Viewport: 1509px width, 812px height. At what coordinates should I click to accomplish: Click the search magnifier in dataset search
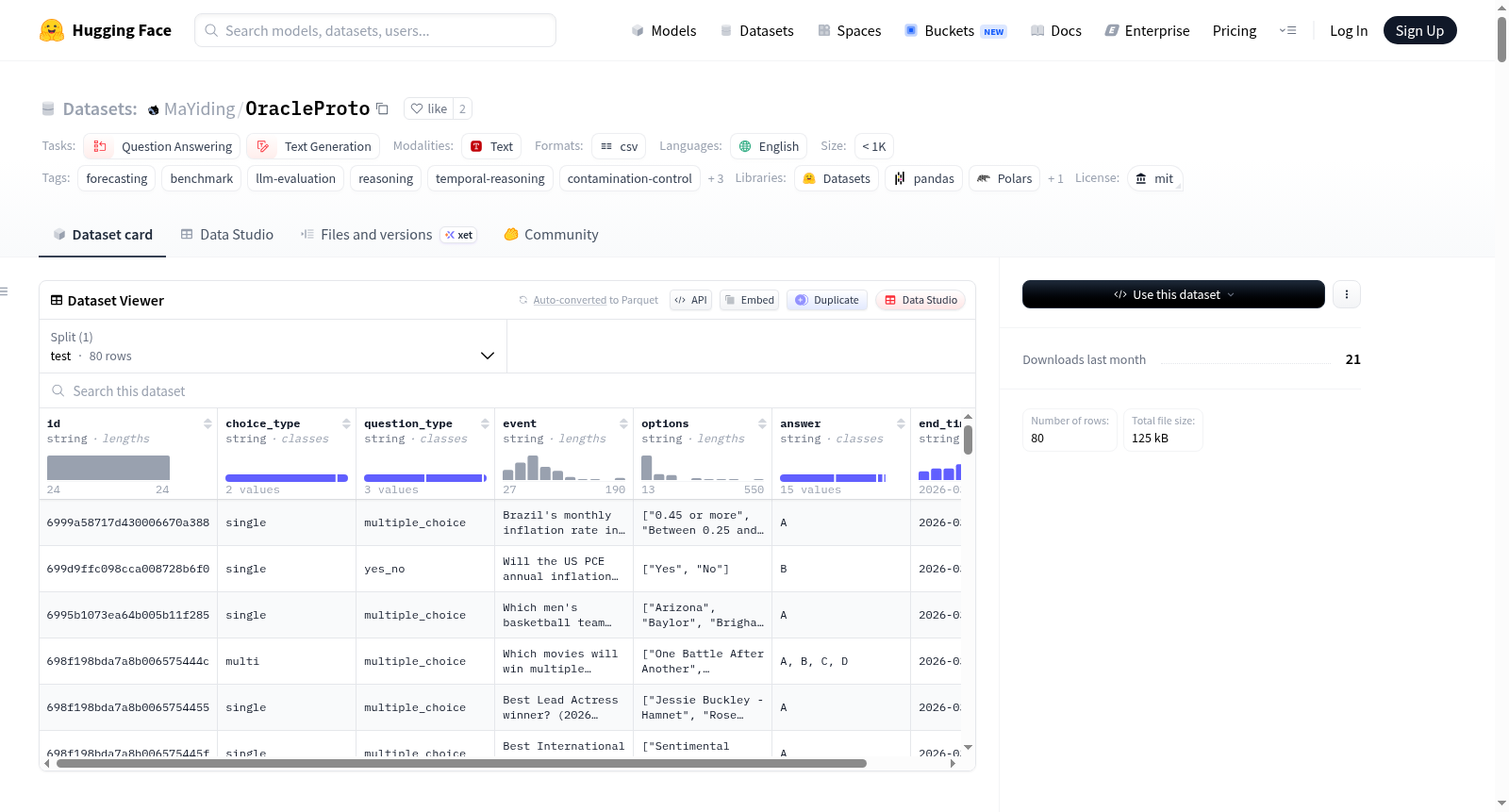point(58,390)
